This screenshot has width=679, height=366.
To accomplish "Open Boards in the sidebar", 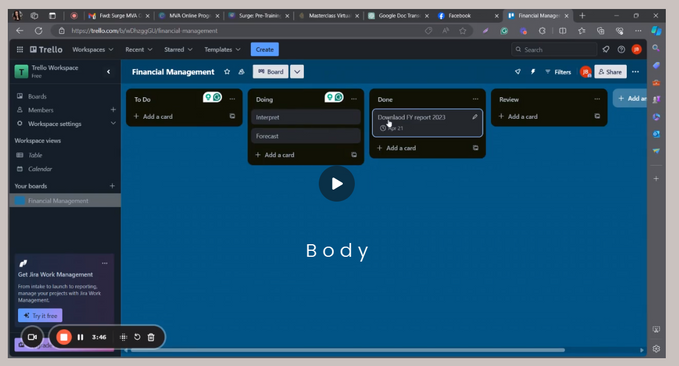I will 37,96.
